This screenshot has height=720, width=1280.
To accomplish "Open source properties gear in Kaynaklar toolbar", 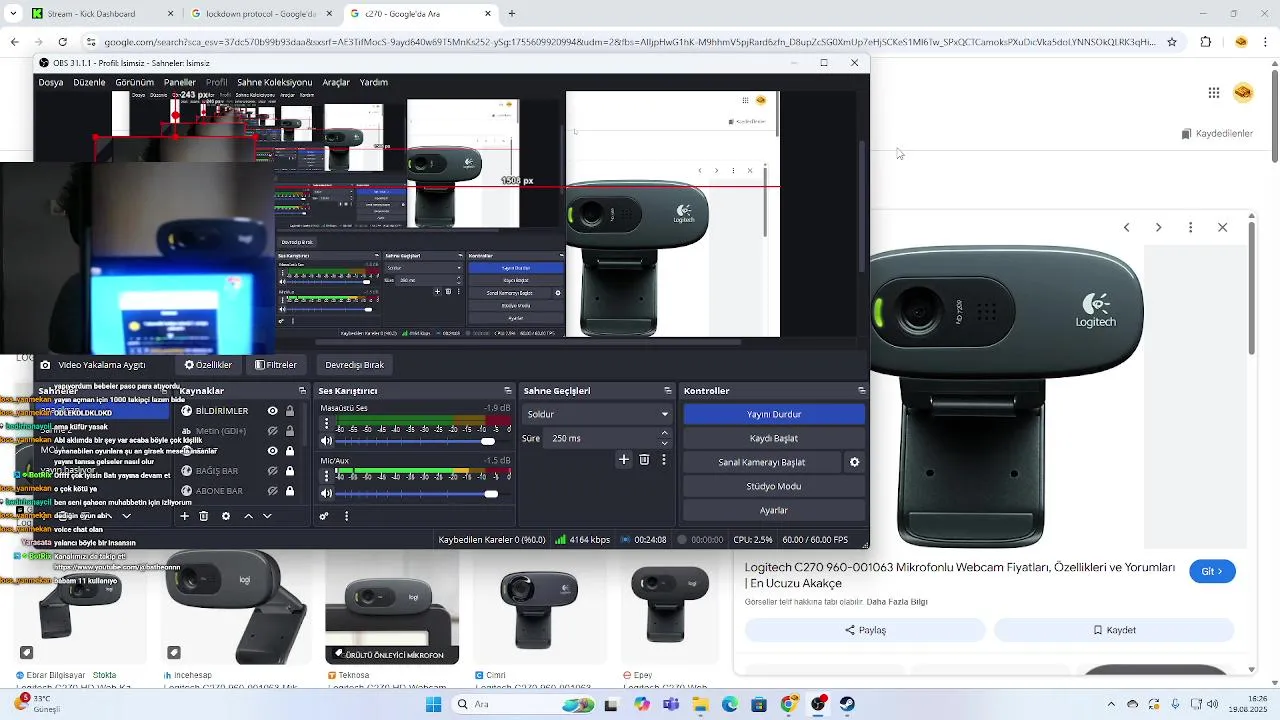I will (226, 516).
